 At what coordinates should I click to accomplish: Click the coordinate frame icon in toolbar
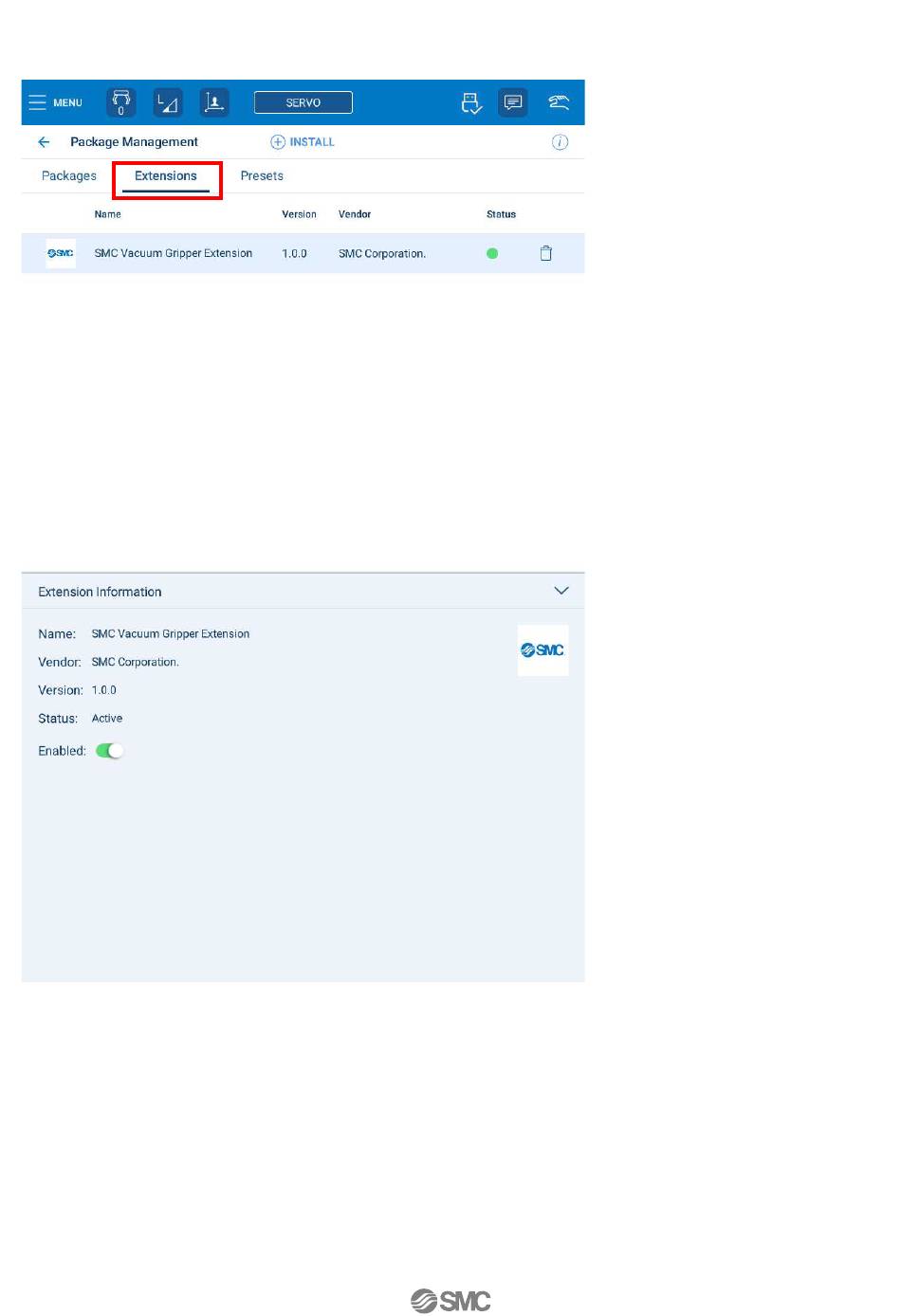(214, 102)
